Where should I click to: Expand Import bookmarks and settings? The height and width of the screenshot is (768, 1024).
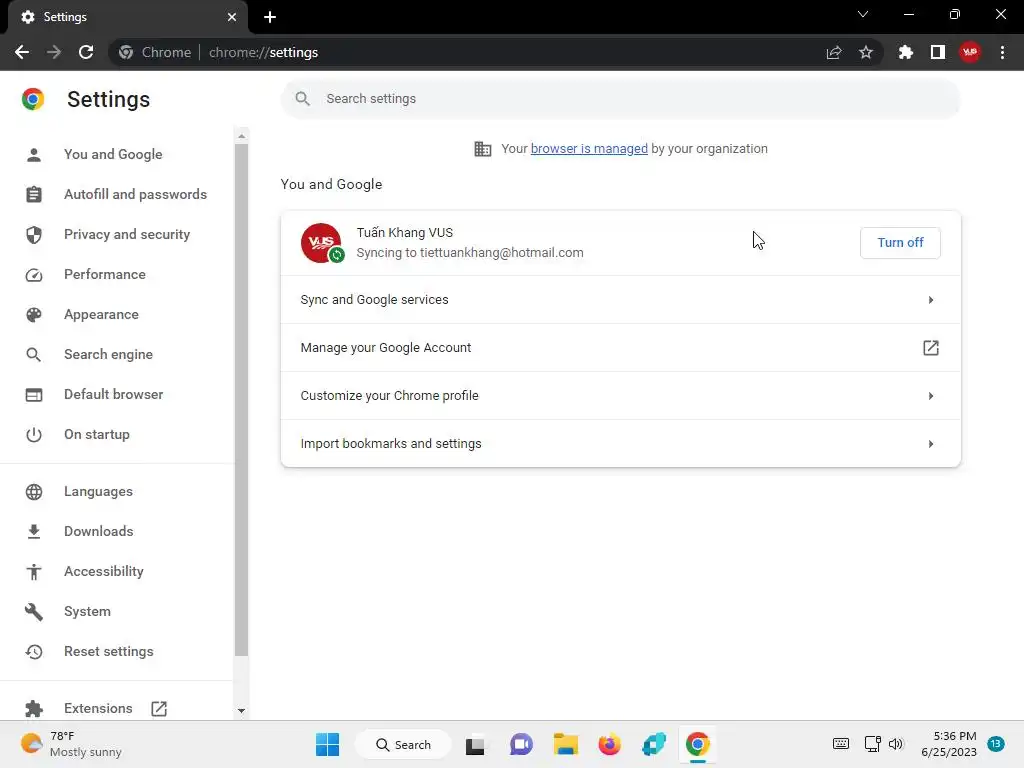620,443
